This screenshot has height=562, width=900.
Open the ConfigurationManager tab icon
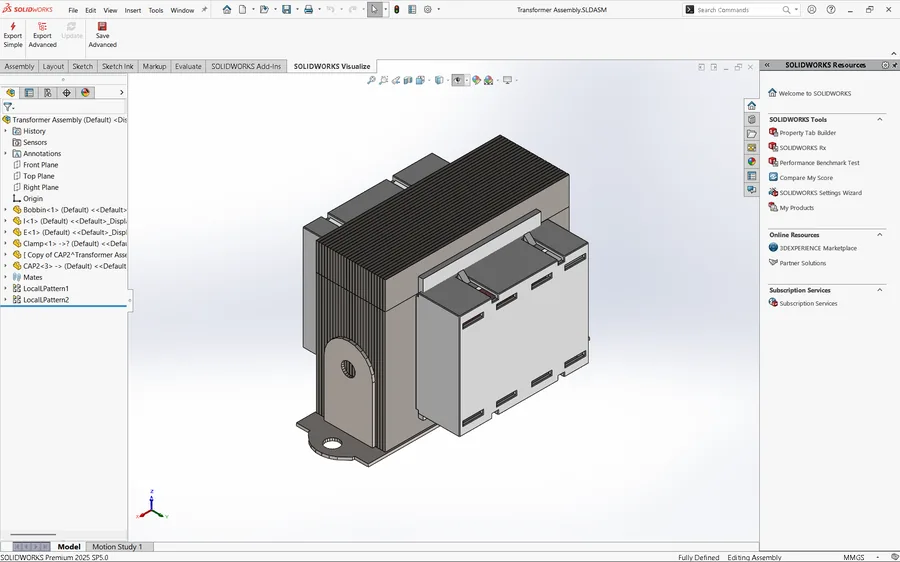48,92
